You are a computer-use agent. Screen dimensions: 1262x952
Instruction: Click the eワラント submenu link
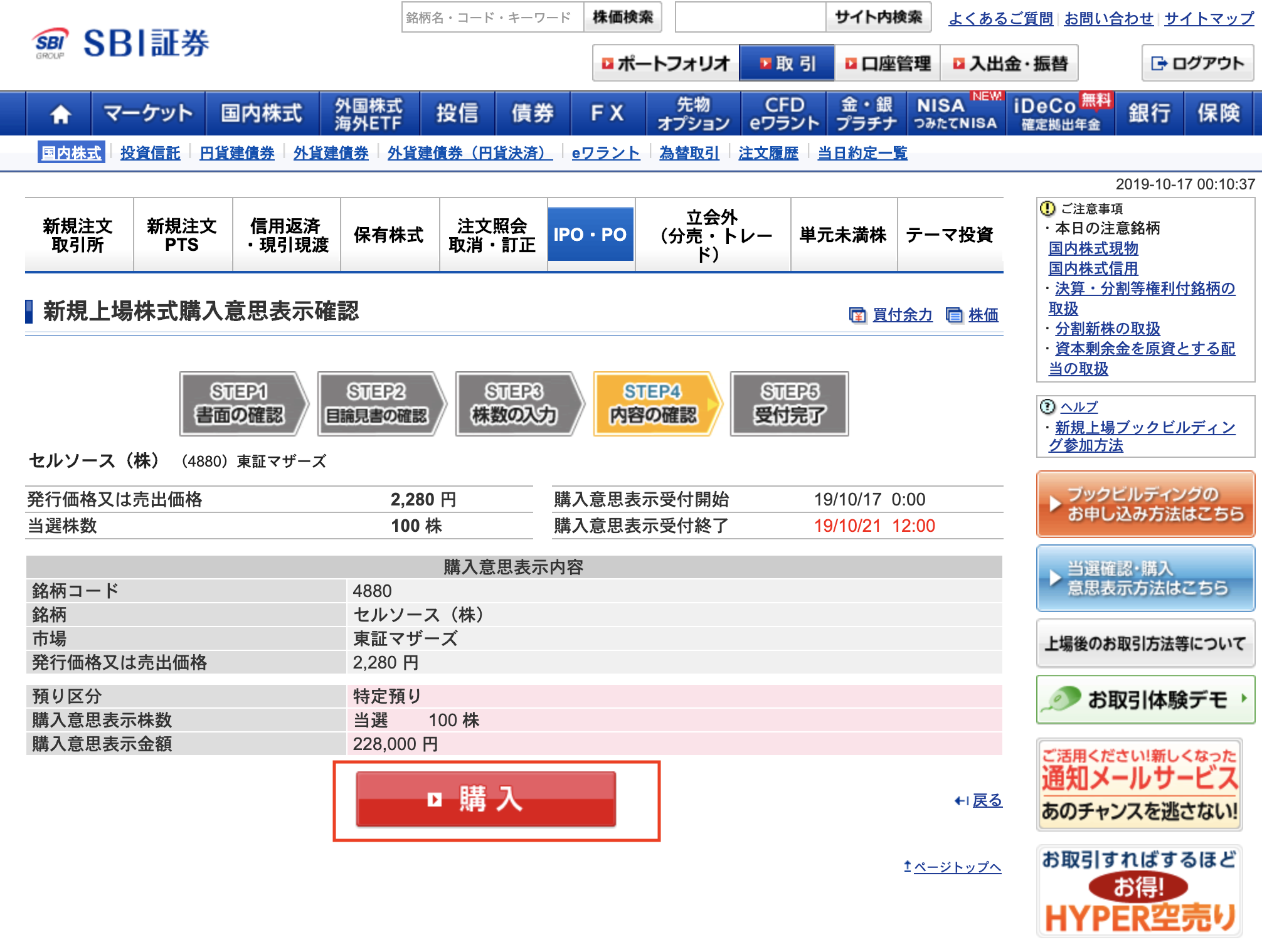click(606, 153)
